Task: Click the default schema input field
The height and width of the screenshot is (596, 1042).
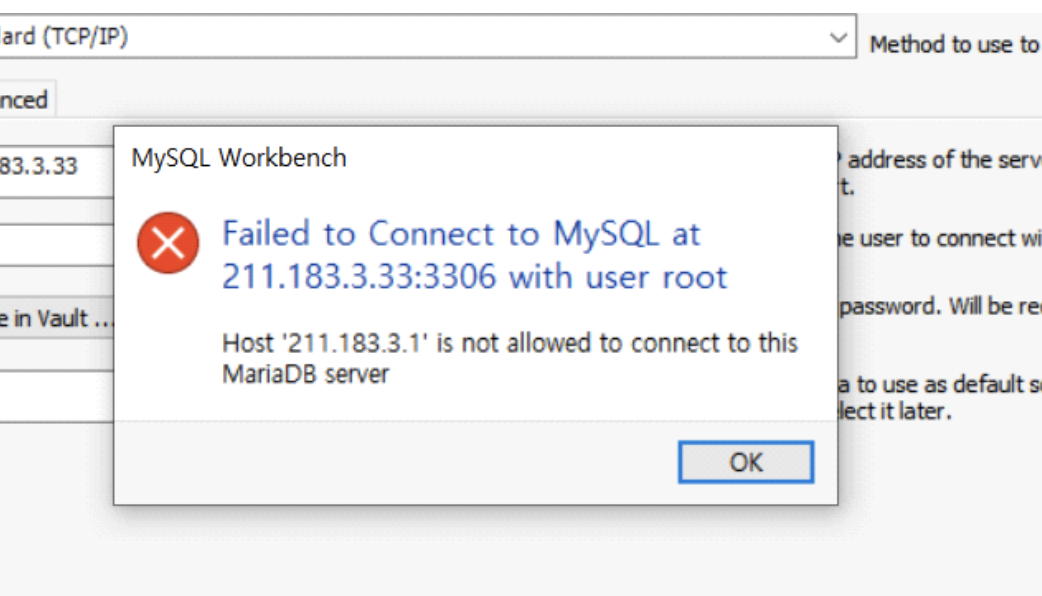Action: [x=56, y=396]
